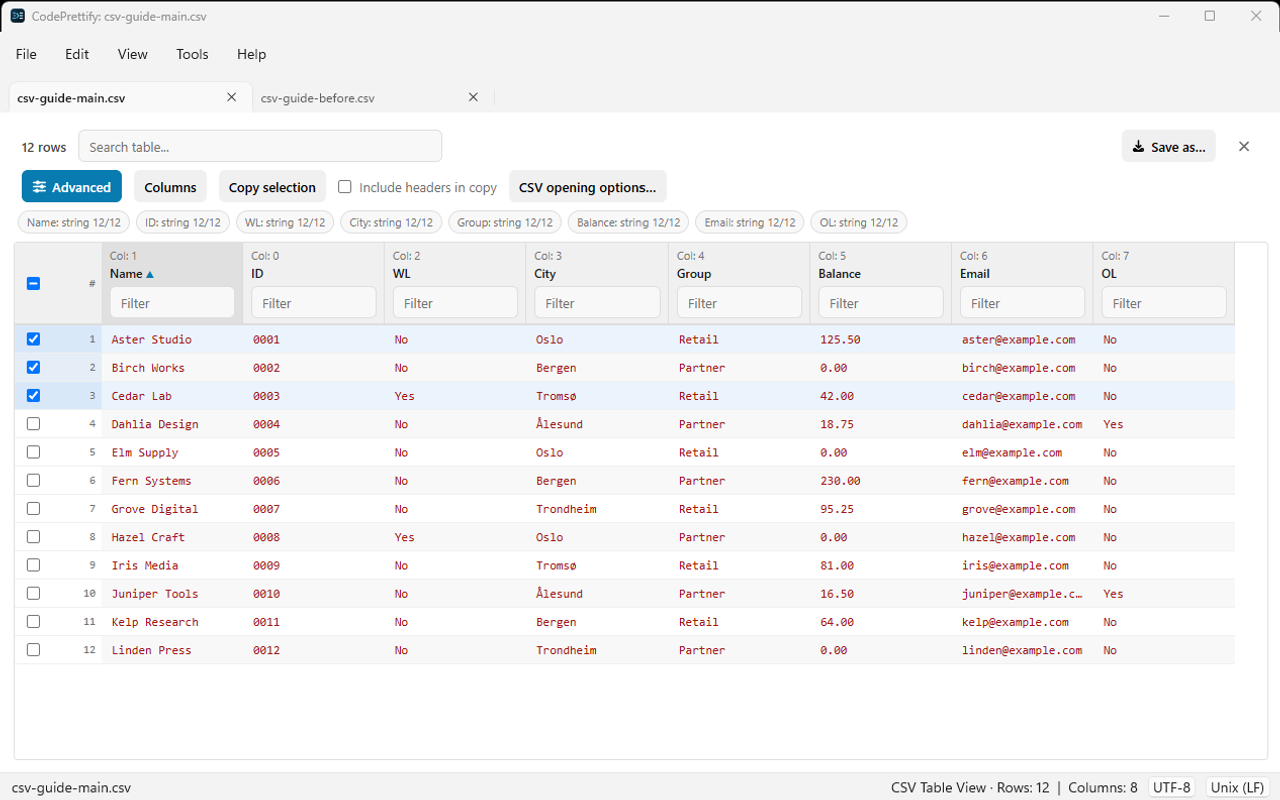Viewport: 1280px width, 800px height.
Task: Click the Name column filter field
Action: pos(172,303)
